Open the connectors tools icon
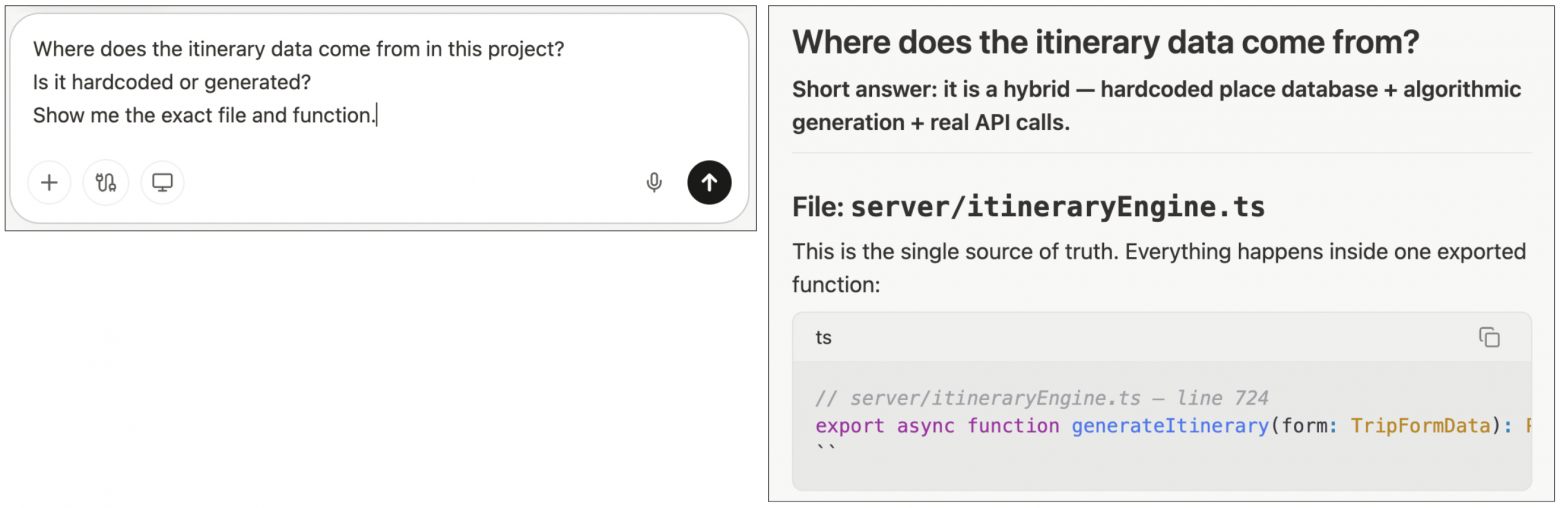Image resolution: width=1560 pixels, height=508 pixels. coord(106,183)
